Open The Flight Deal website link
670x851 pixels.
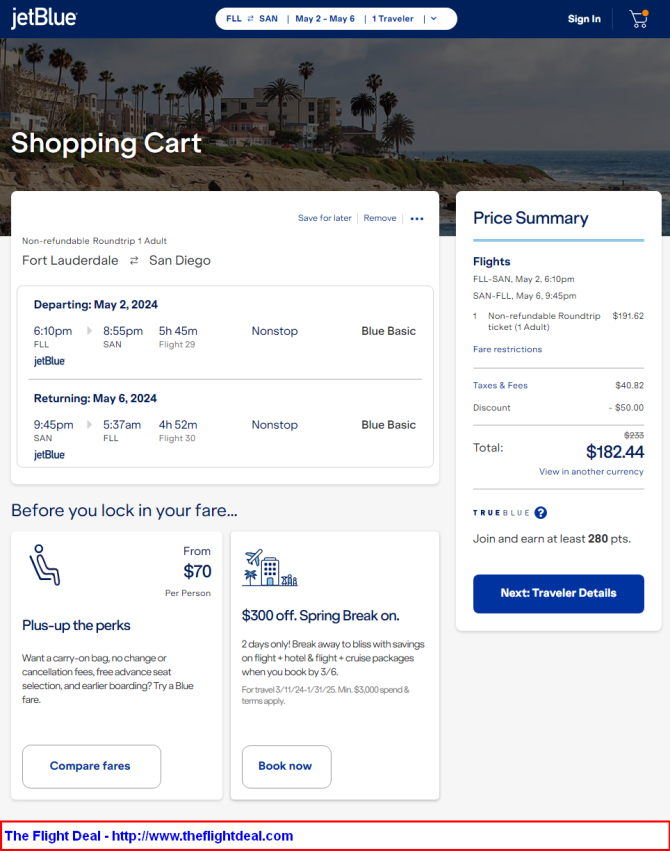149,836
